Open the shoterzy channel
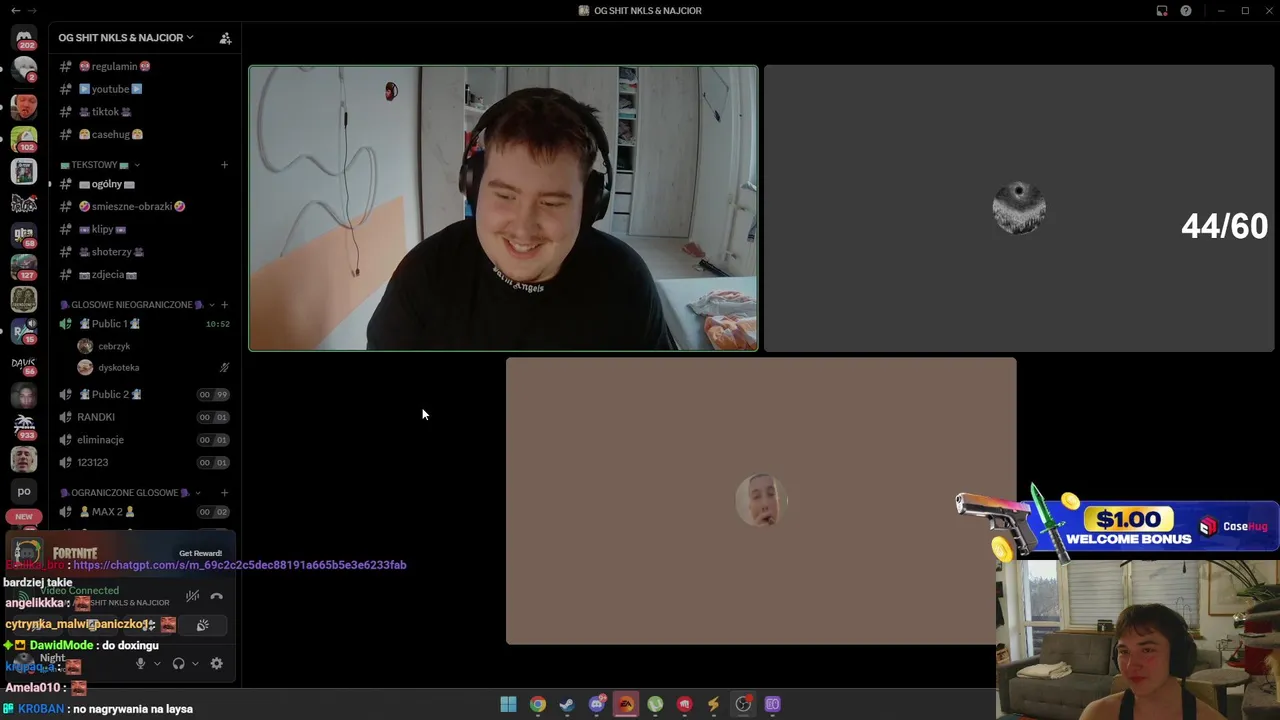 tap(144, 252)
